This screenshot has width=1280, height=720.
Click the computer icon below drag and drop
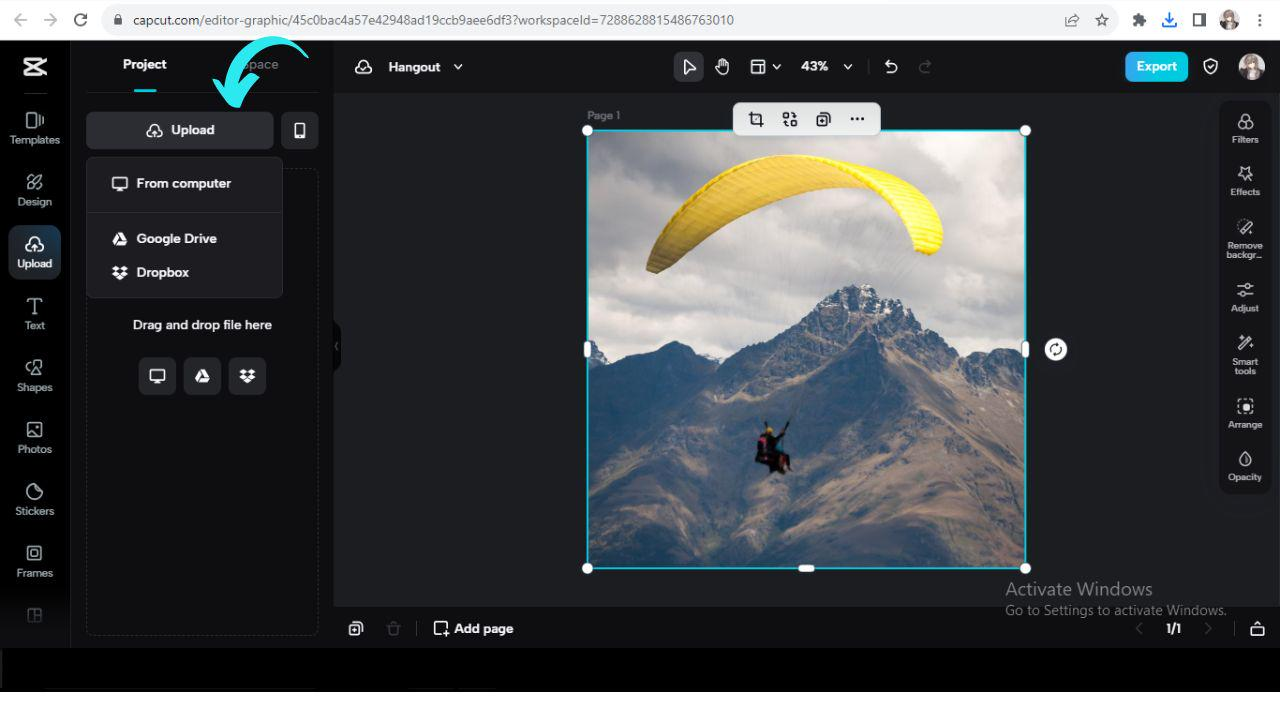[157, 376]
